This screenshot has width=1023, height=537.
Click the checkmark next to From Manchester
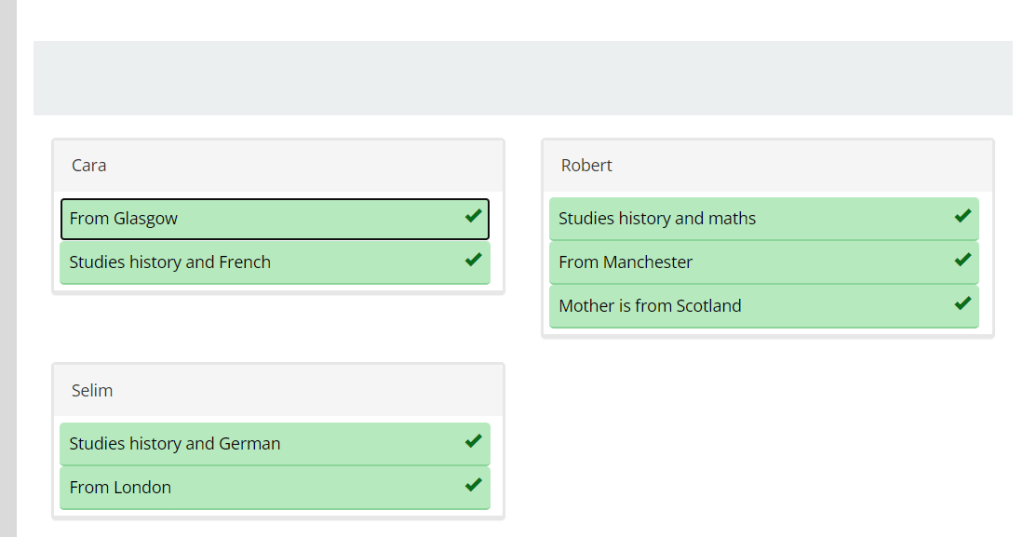click(962, 260)
